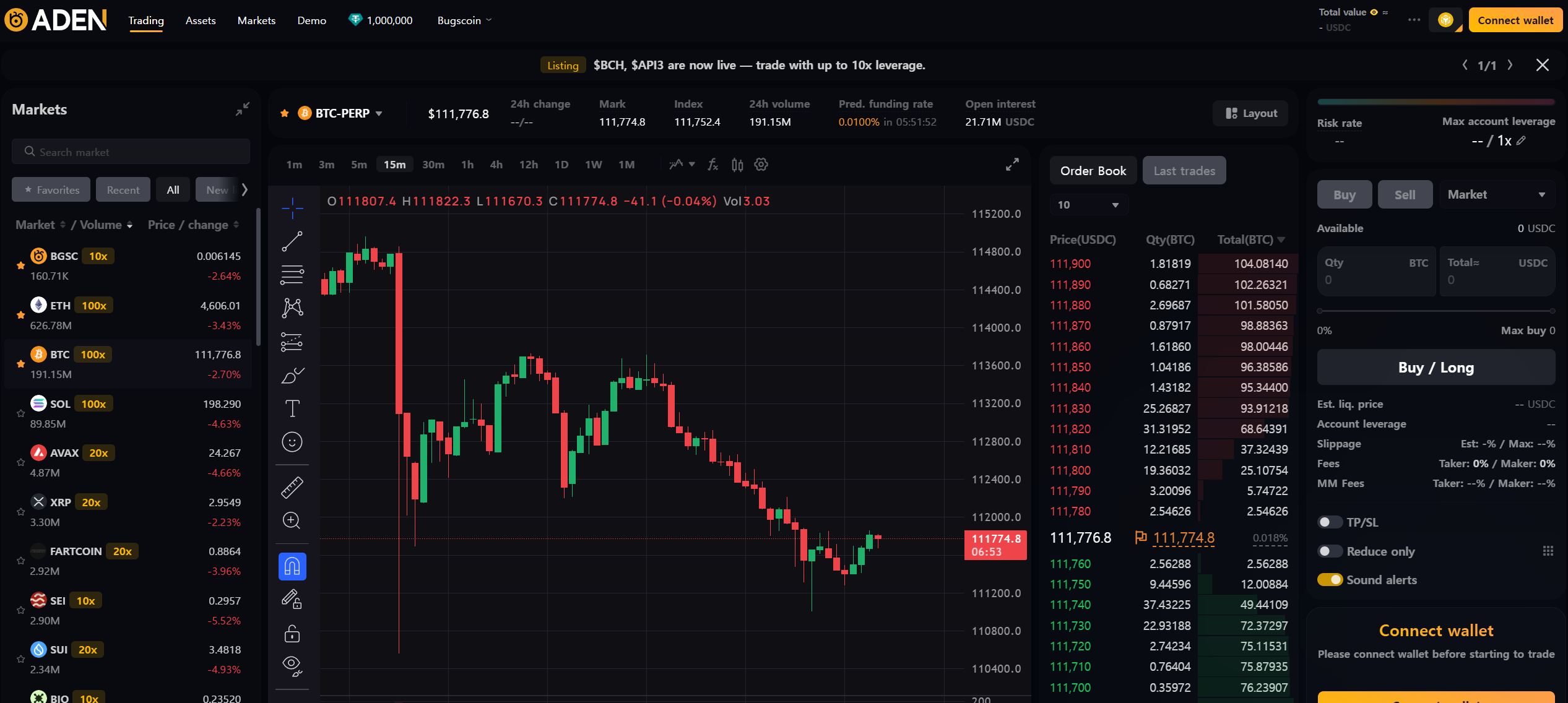Open the indicators (fx) panel
This screenshot has width=1568, height=703.
(x=713, y=165)
